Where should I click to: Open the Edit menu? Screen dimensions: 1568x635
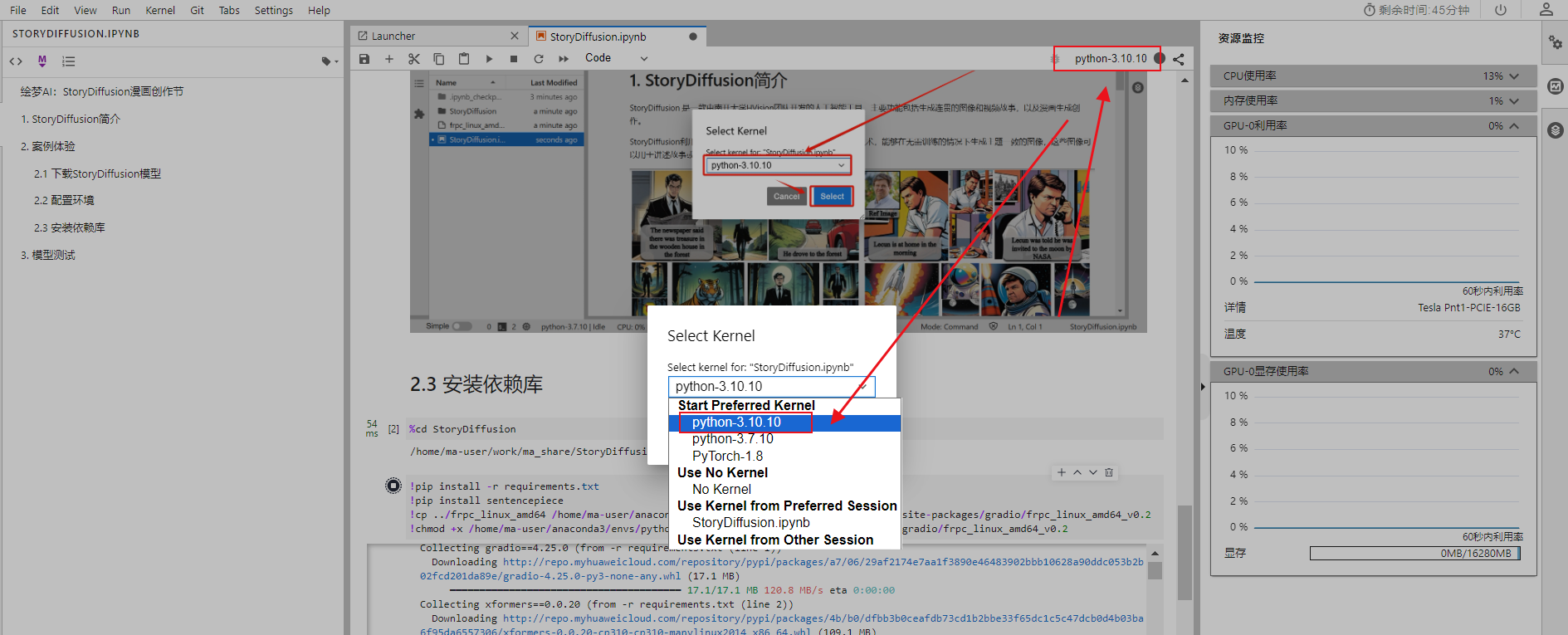50,10
